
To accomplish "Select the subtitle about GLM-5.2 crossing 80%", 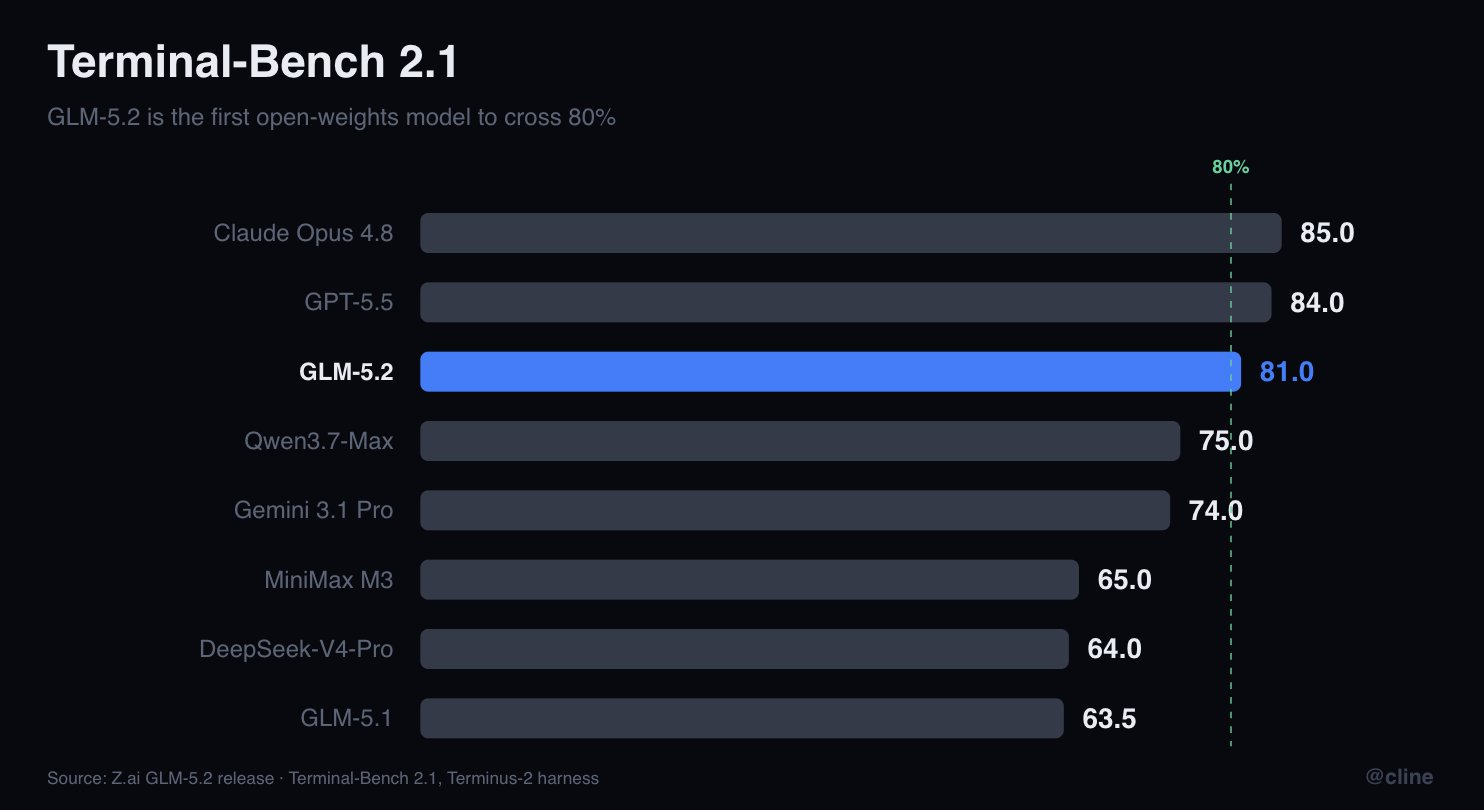I will (331, 117).
